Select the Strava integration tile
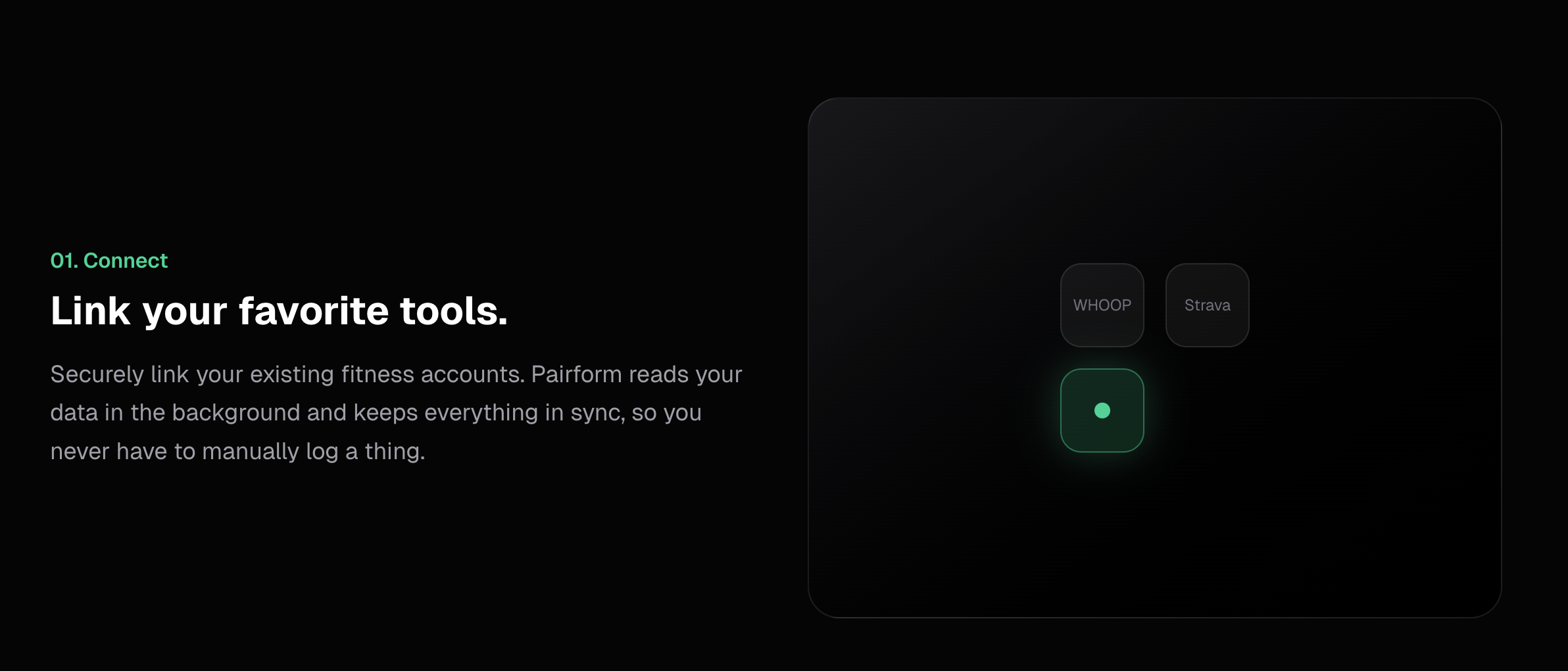This screenshot has width=1568, height=671. point(1207,305)
